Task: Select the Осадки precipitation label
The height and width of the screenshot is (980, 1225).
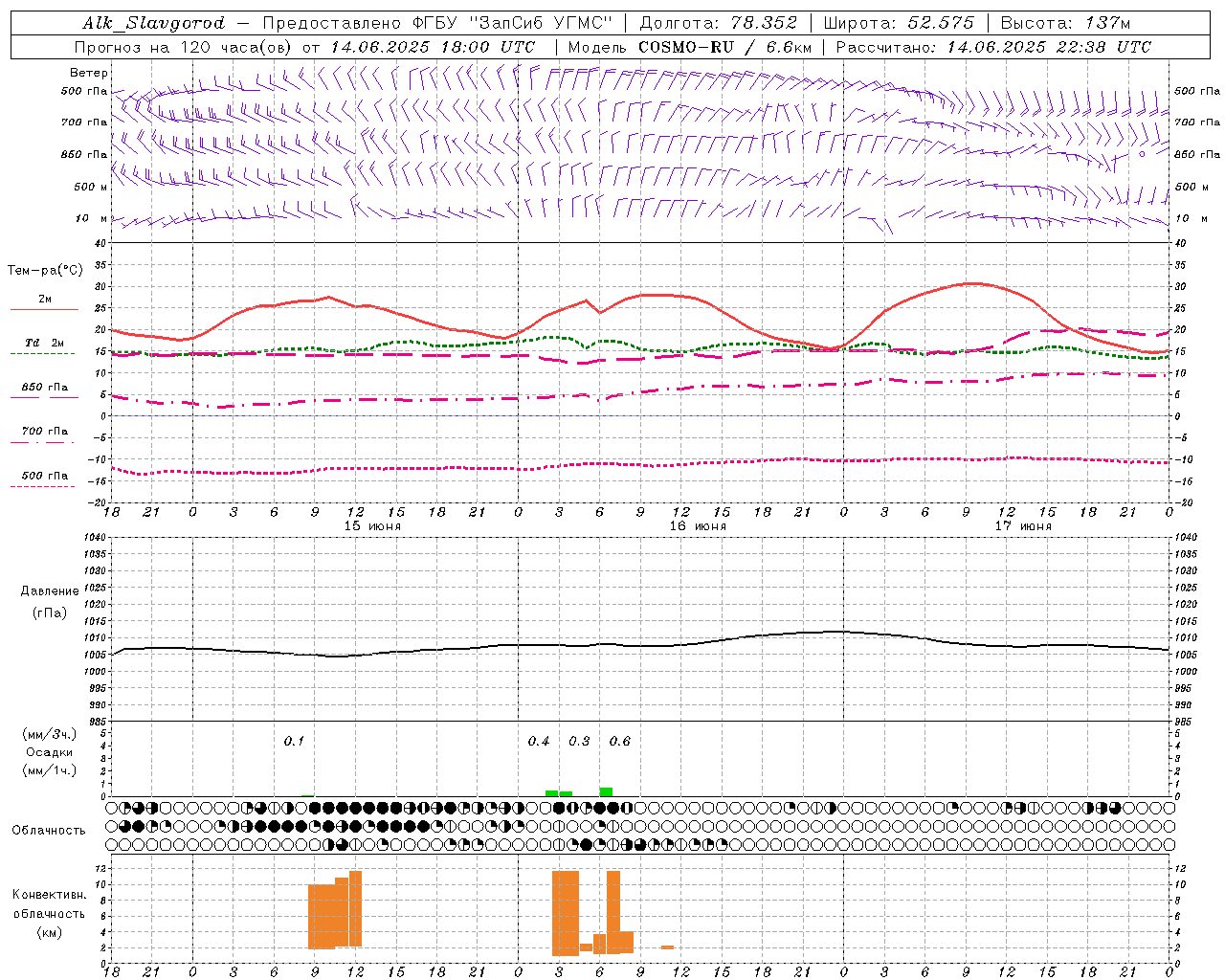Action: point(49,752)
